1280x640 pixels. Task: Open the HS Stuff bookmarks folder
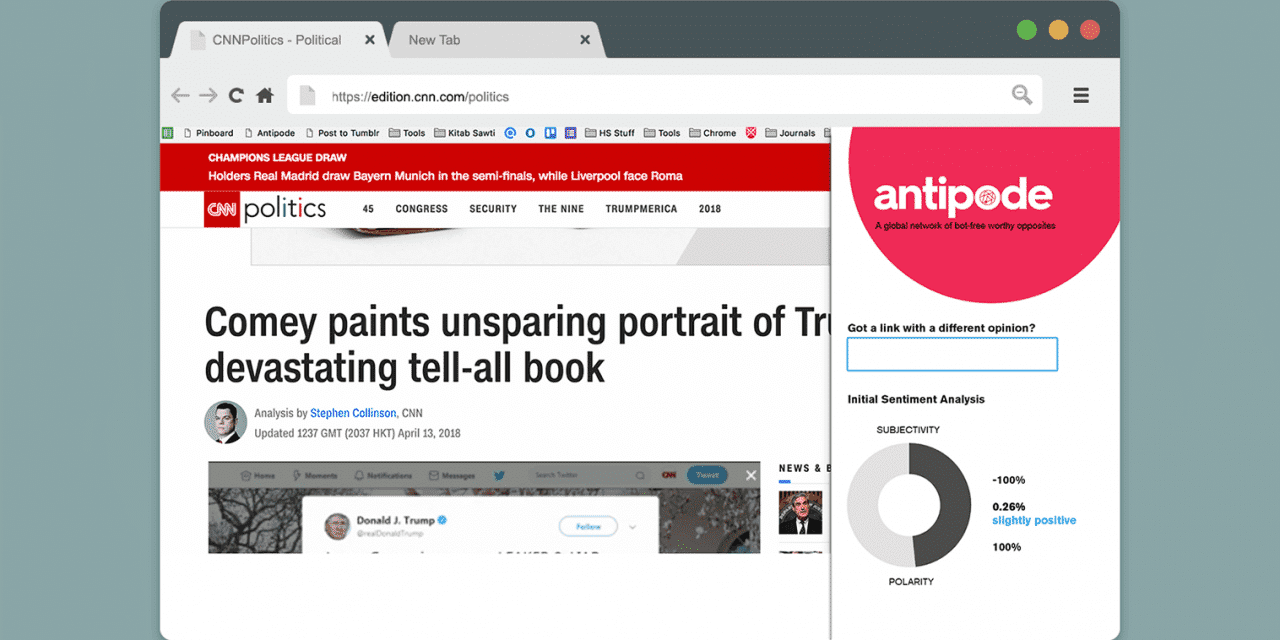pyautogui.click(x=609, y=133)
